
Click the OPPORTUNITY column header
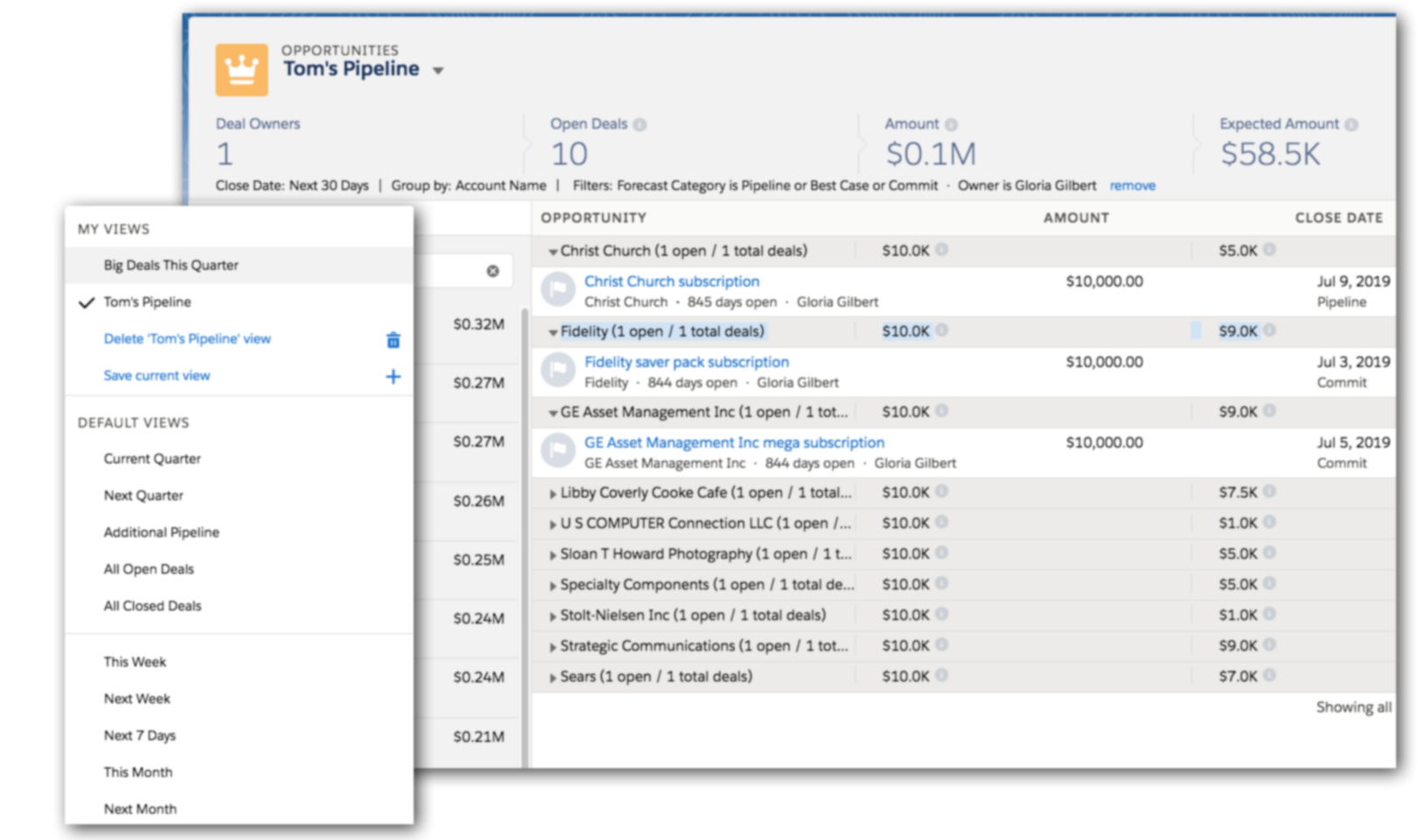pos(593,218)
